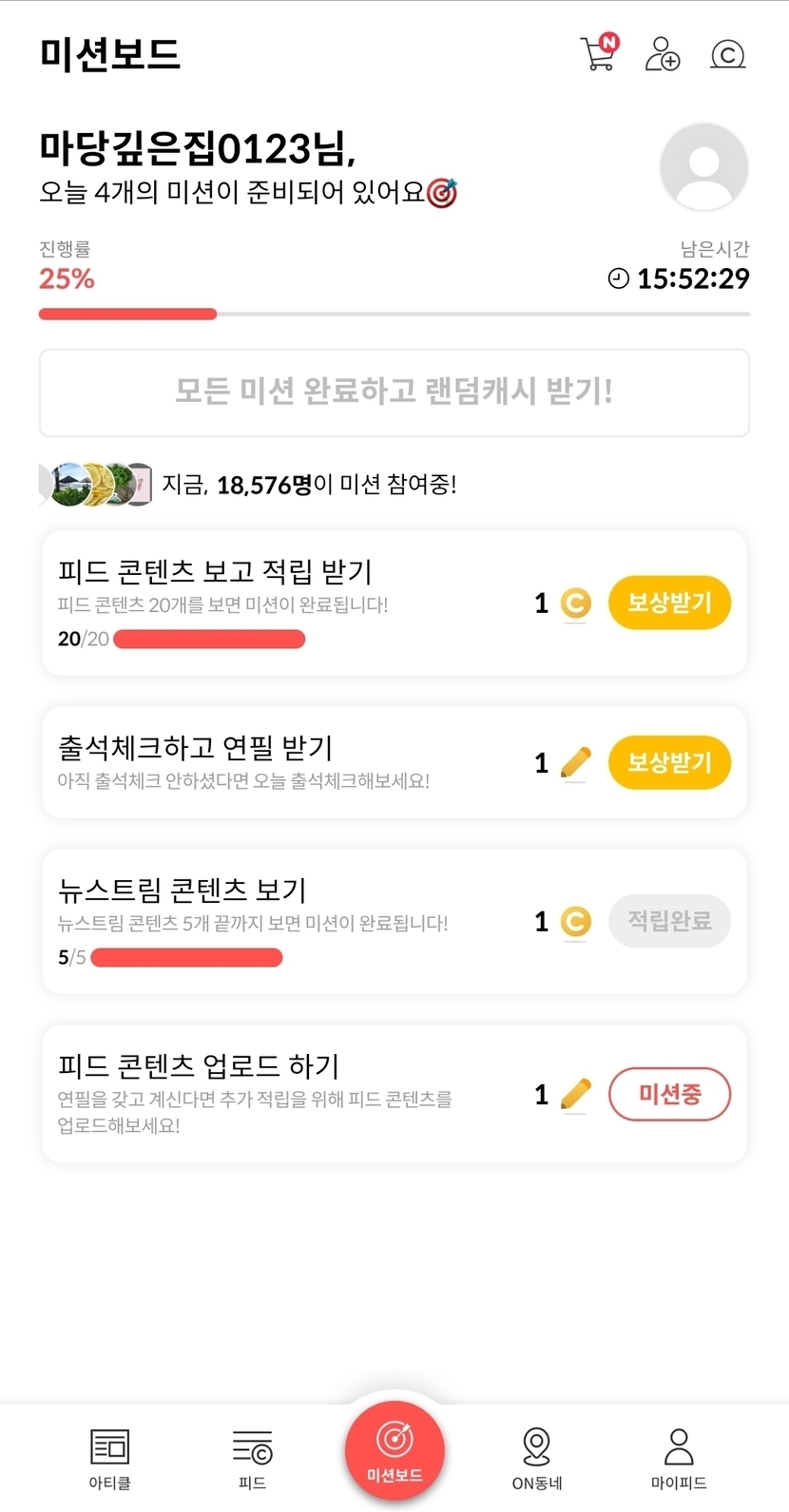Go to the 마이피드 tab
789x1512 pixels.
tap(679, 1458)
